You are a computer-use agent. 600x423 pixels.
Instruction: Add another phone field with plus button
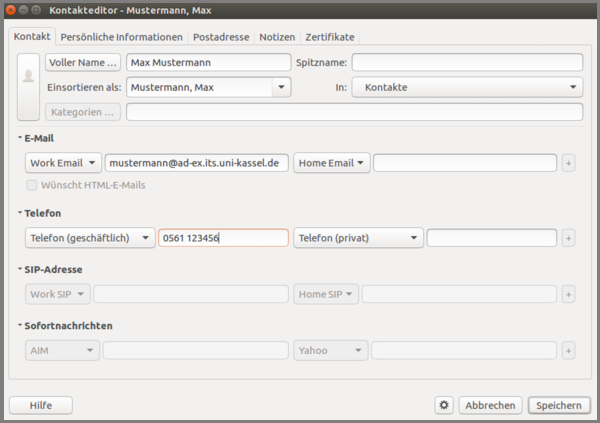pos(569,238)
